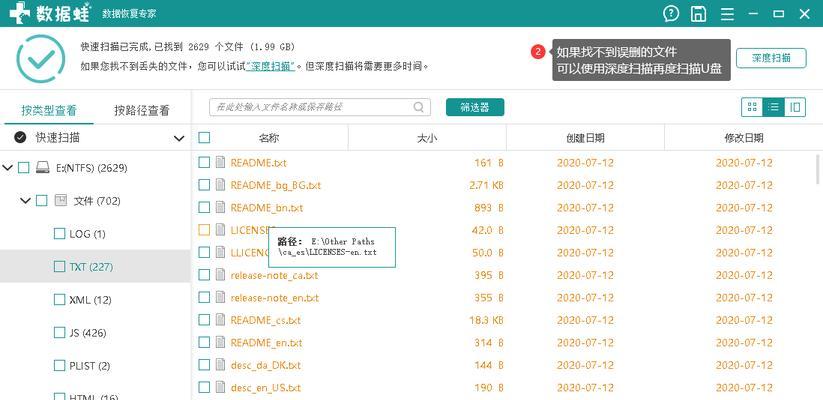Open the 筛选器 filter button
Image resolution: width=823 pixels, height=400 pixels.
[475, 107]
